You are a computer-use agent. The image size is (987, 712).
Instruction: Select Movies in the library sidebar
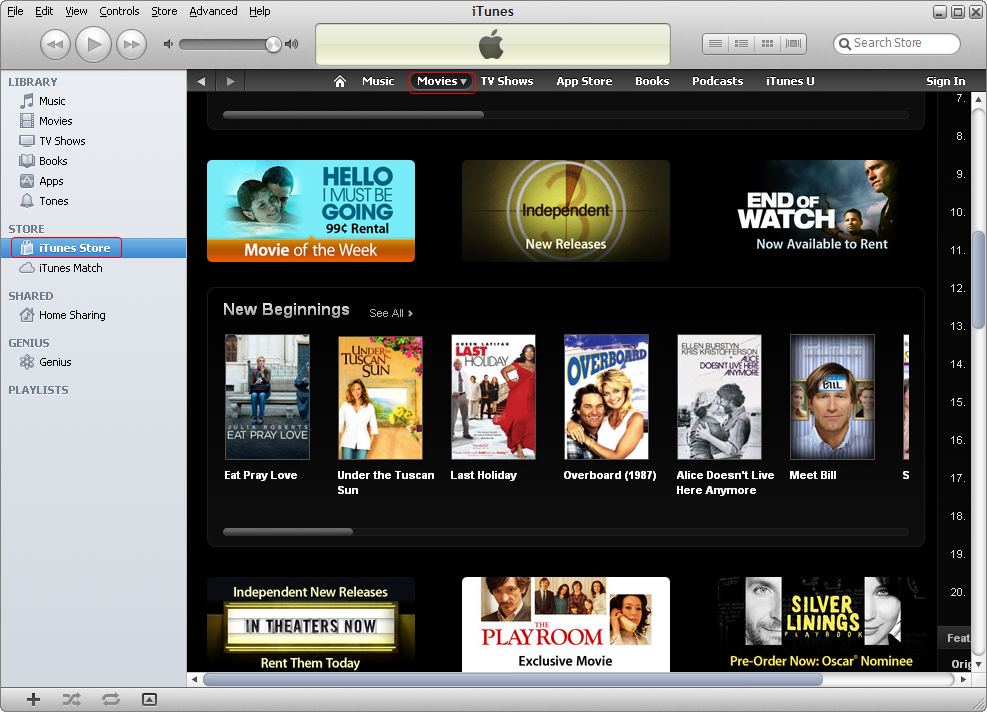93,121
